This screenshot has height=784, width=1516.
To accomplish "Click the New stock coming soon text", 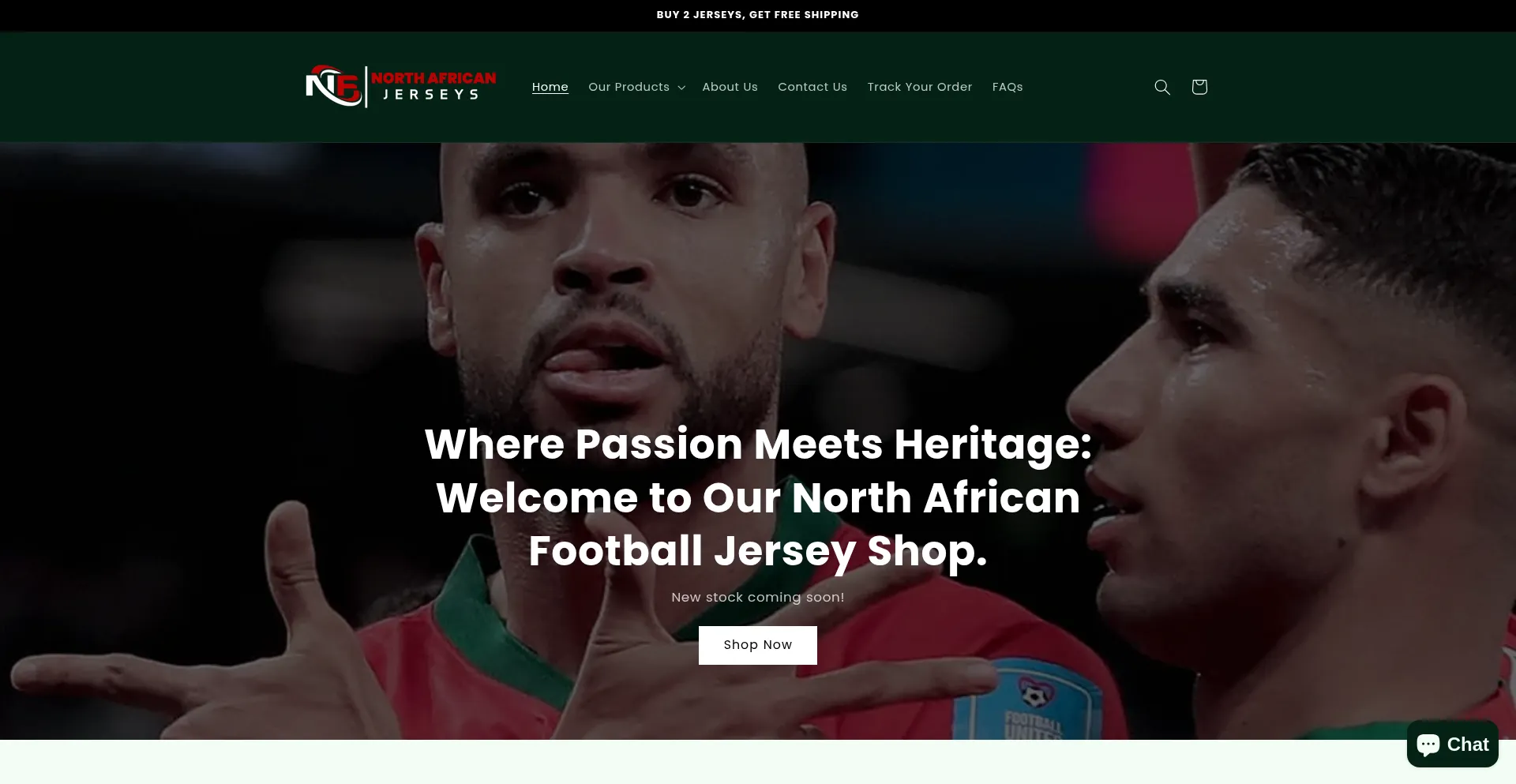I will pos(757,598).
